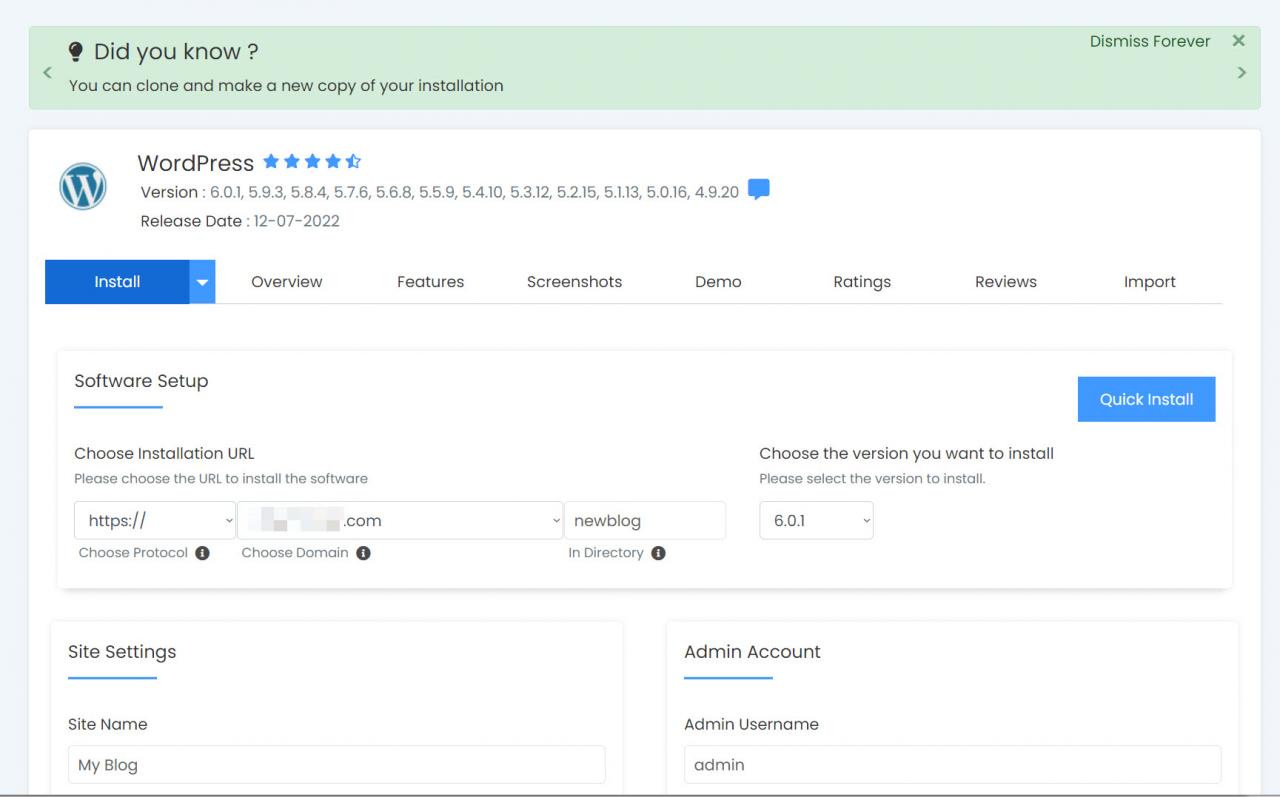Select the Install tab
Image resolution: width=1280 pixels, height=797 pixels.
tap(117, 282)
